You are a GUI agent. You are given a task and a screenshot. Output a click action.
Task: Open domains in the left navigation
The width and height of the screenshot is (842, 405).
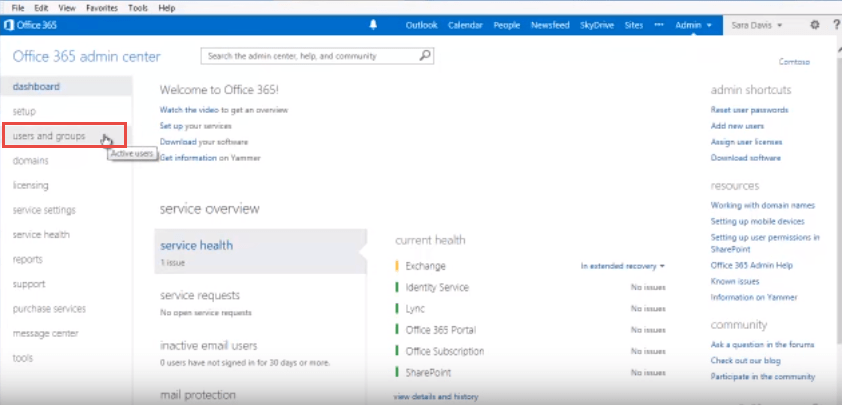coord(31,161)
